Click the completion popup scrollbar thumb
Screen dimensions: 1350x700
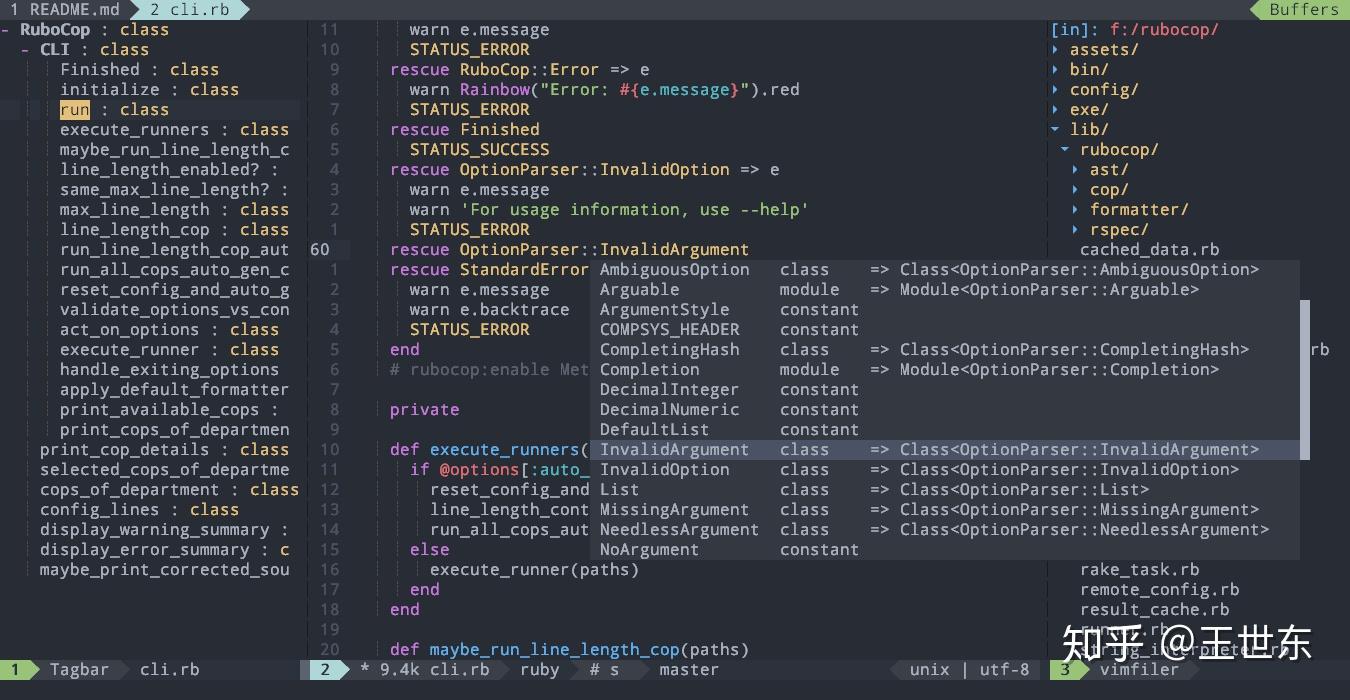[x=1304, y=380]
